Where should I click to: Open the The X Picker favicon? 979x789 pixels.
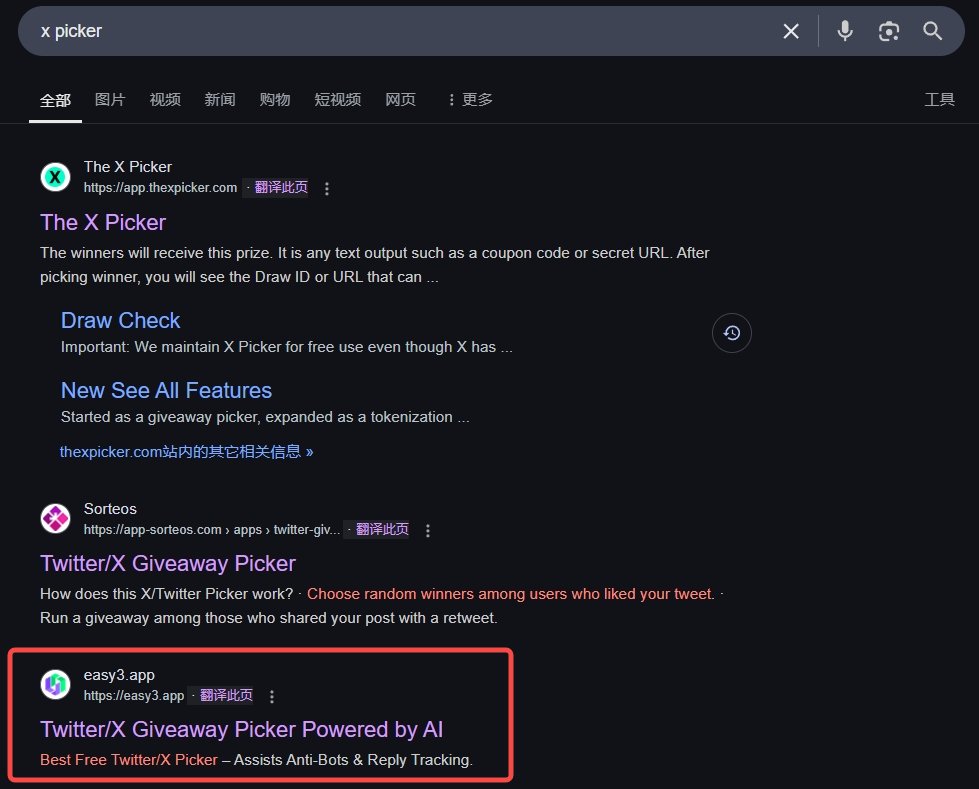56,177
